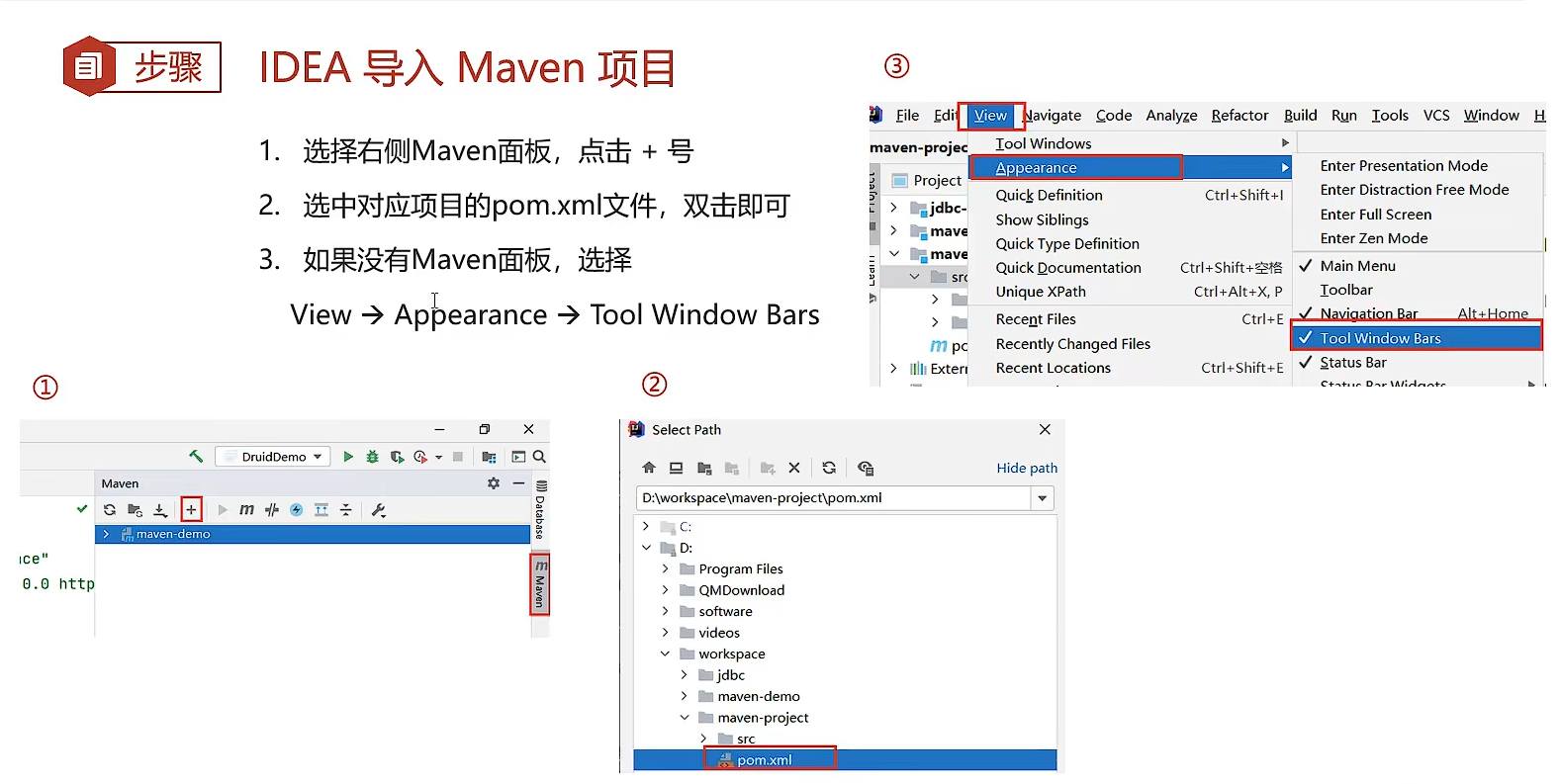Open the Maven panel settings gear

pyautogui.click(x=494, y=483)
